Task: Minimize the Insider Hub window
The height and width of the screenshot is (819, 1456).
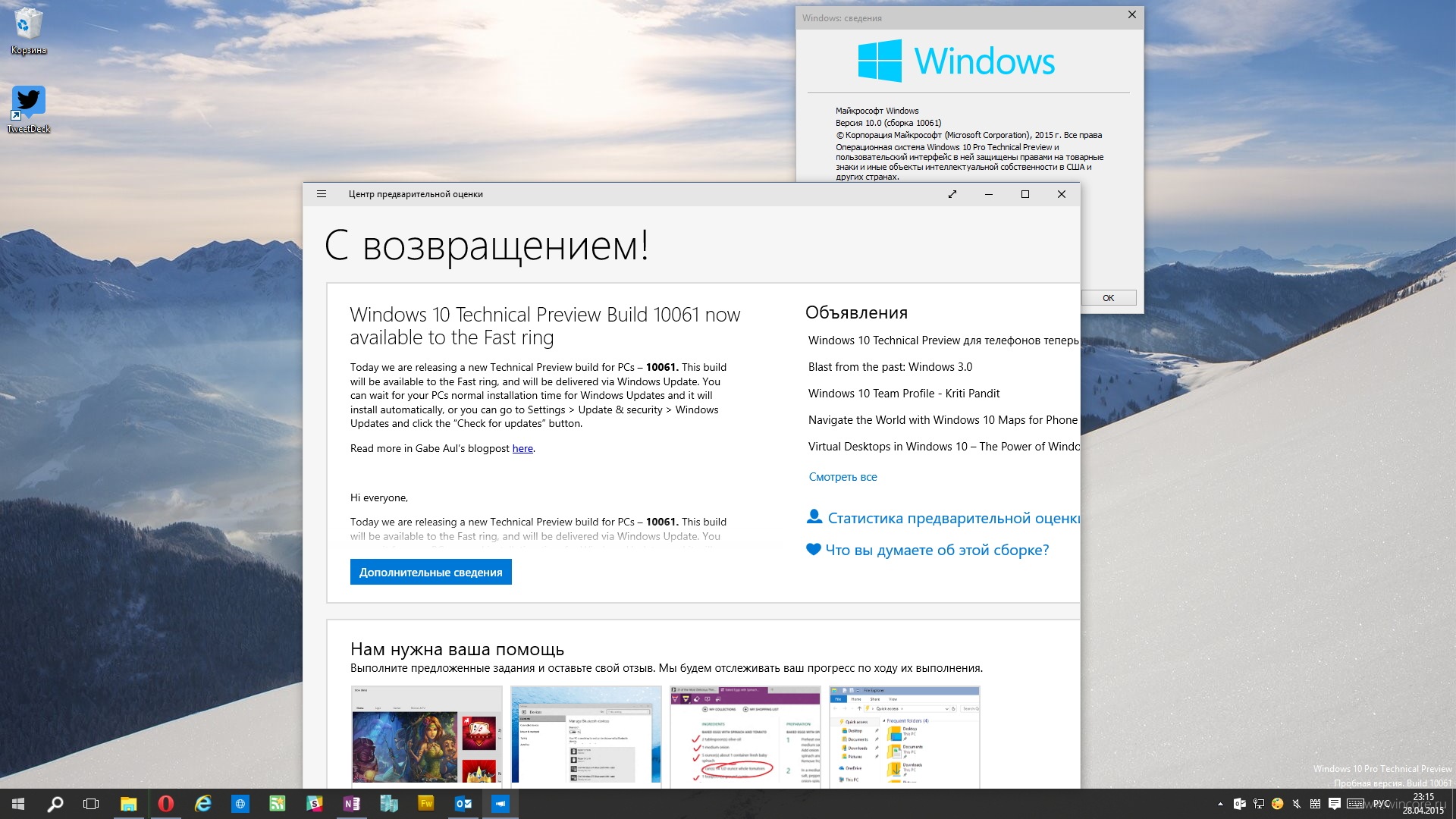Action: pos(989,194)
